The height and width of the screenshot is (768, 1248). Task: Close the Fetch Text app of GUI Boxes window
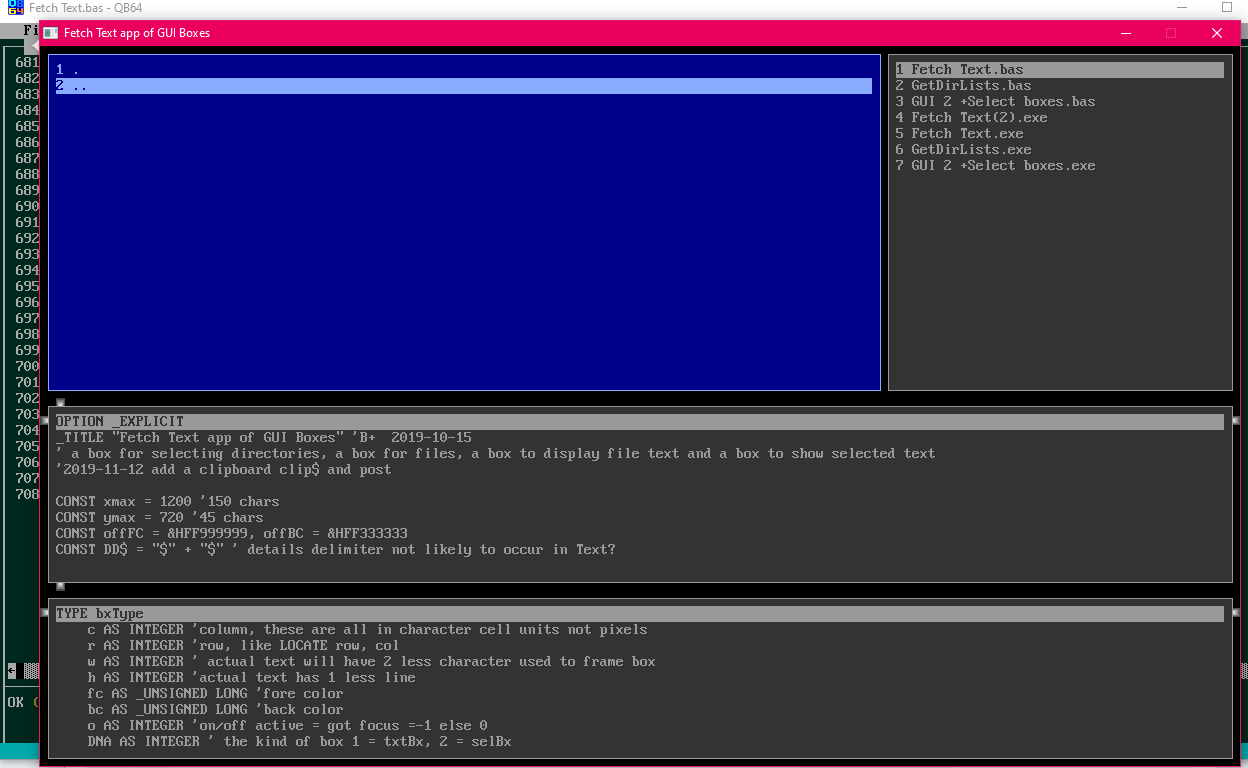pos(1216,33)
